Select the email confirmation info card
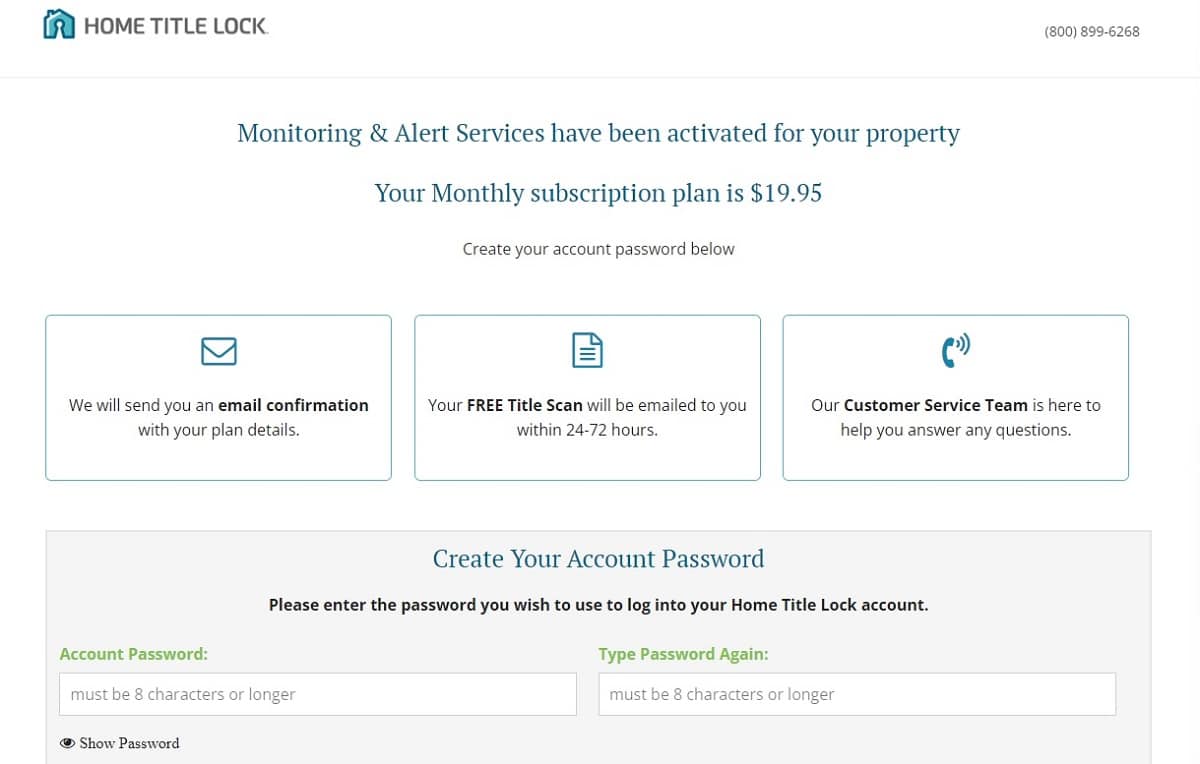1200x764 pixels. [218, 397]
